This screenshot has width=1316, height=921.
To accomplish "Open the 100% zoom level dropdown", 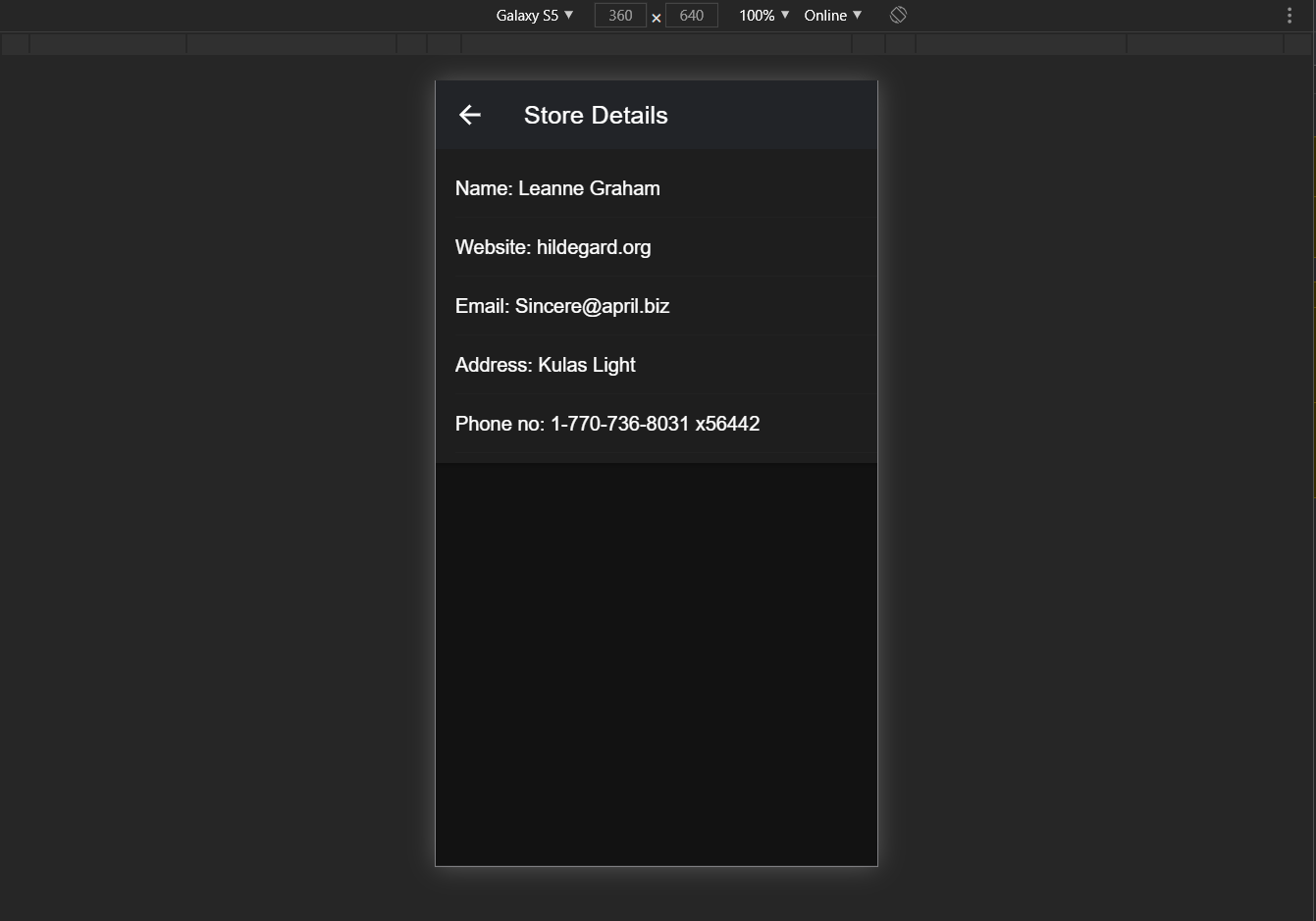I will click(x=756, y=15).
